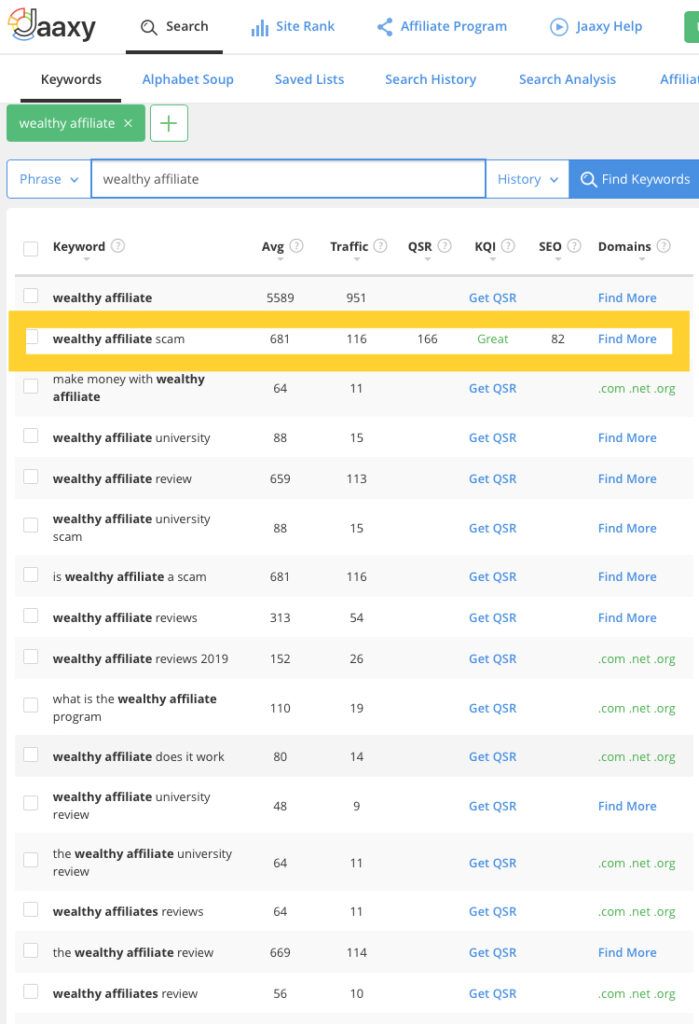Check 'wealthy affiliate does it work' checkbox

pos(31,755)
